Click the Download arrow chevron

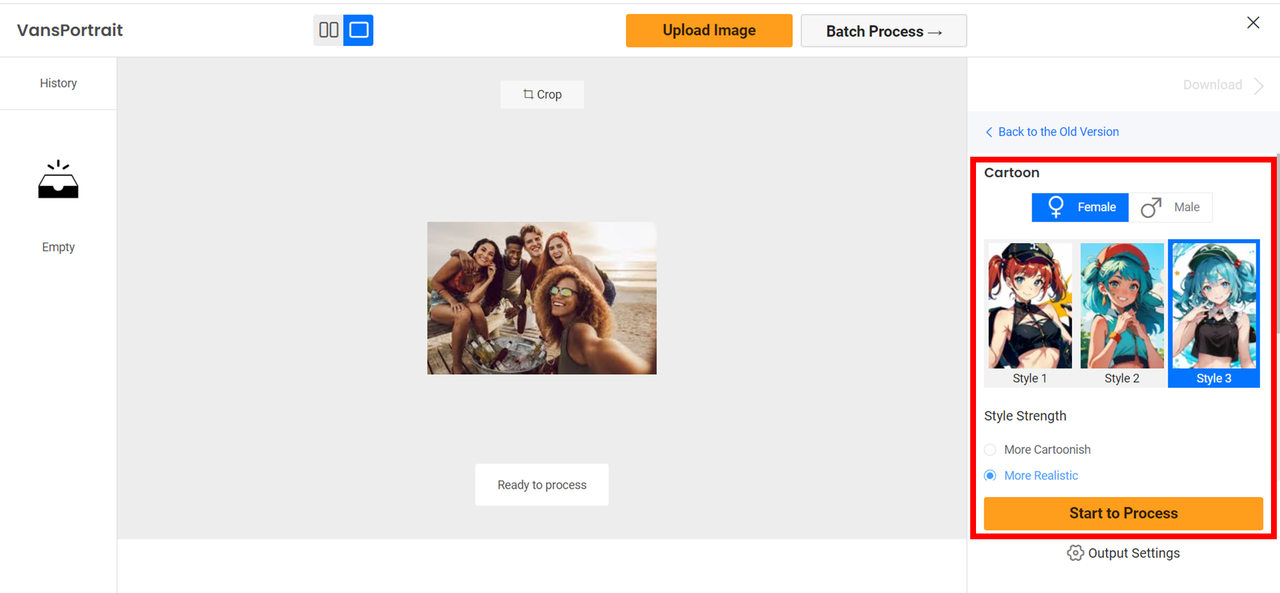[1258, 85]
